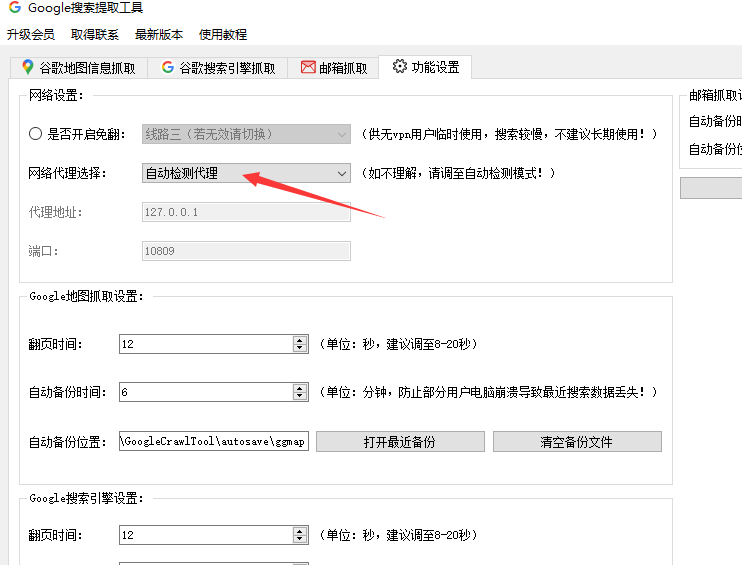Viewport: 742px width, 565px height.
Task: Select the 功能设置 tab
Action: [x=425, y=67]
